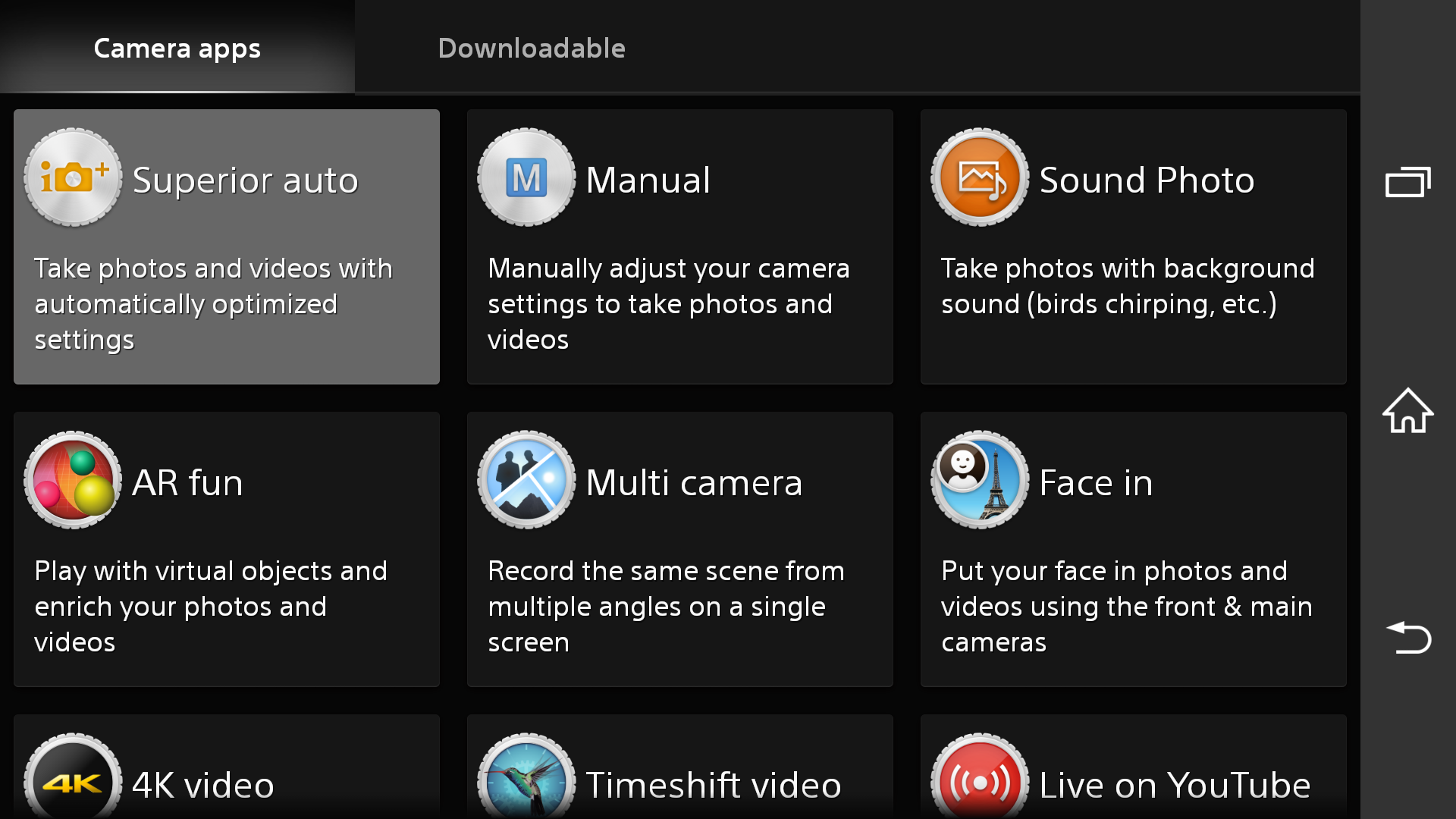Image resolution: width=1456 pixels, height=819 pixels.
Task: Select the Manual mode M icon
Action: (x=526, y=177)
